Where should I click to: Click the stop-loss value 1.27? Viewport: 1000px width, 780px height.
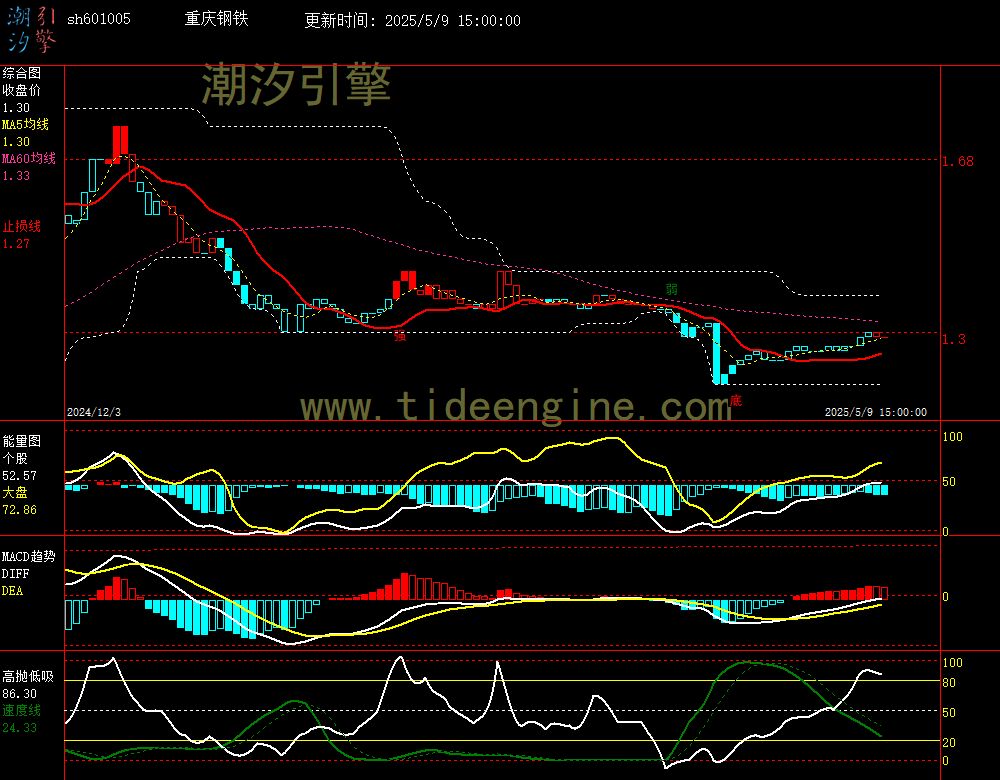pos(16,244)
